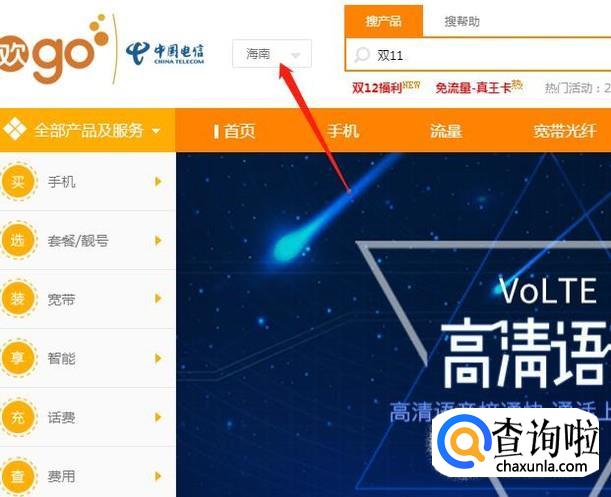Click the round 装 icon beside 宽带
Image resolution: width=611 pixels, height=497 pixels.
pos(18,299)
